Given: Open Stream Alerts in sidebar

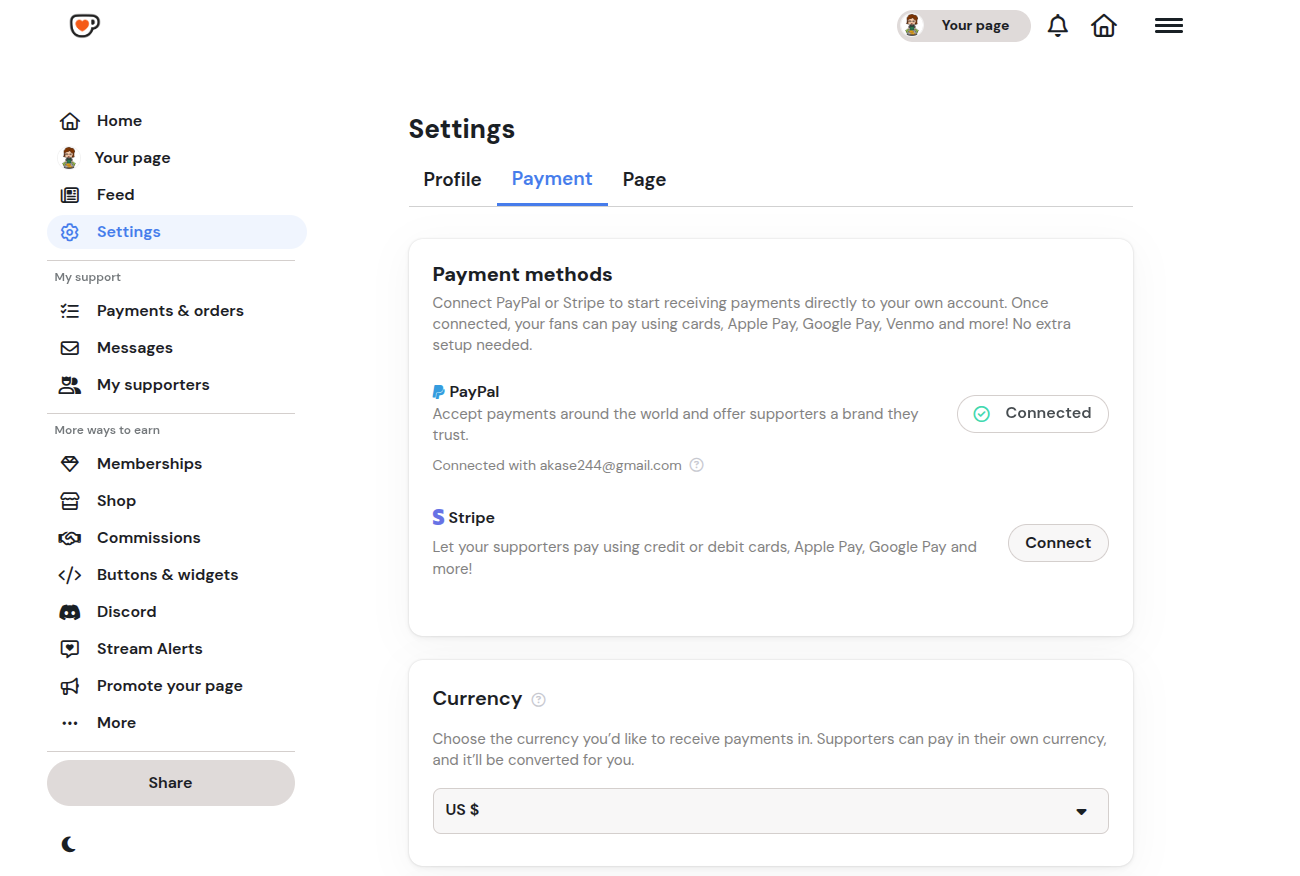Looking at the screenshot, I should tap(149, 649).
